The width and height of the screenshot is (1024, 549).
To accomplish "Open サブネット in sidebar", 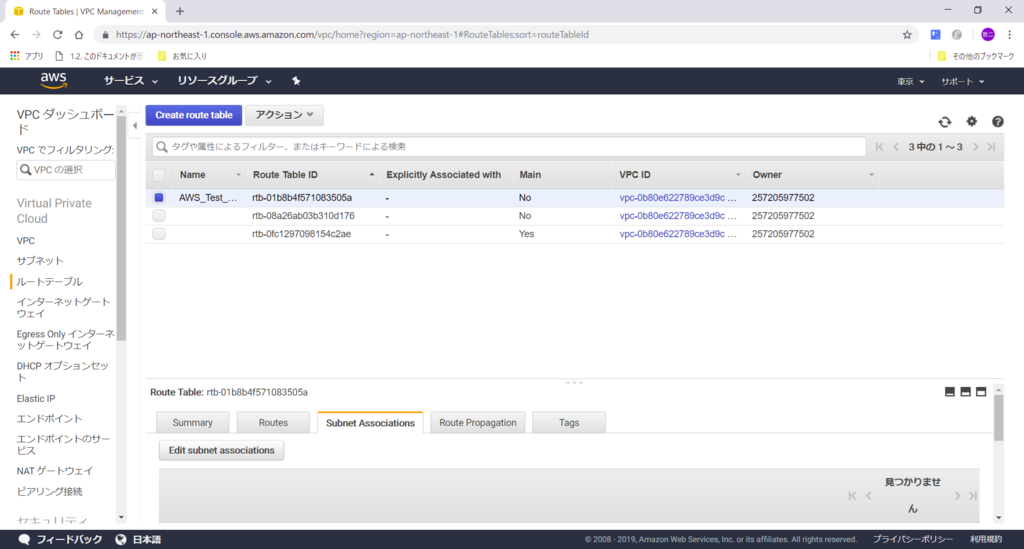I will click(40, 260).
